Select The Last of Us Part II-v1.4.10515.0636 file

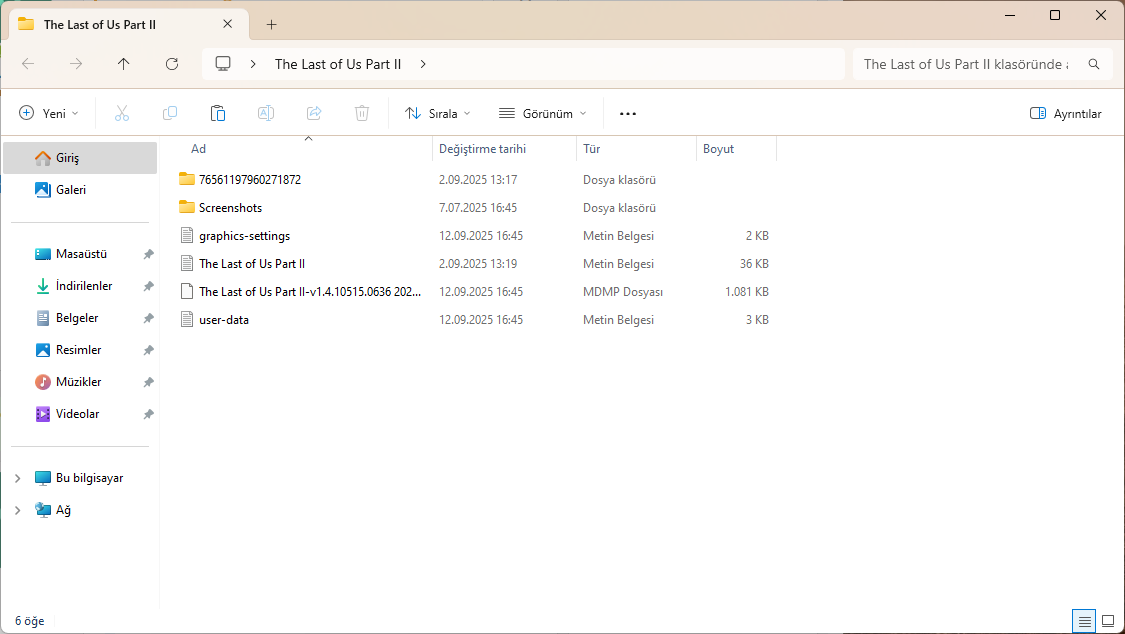310,291
